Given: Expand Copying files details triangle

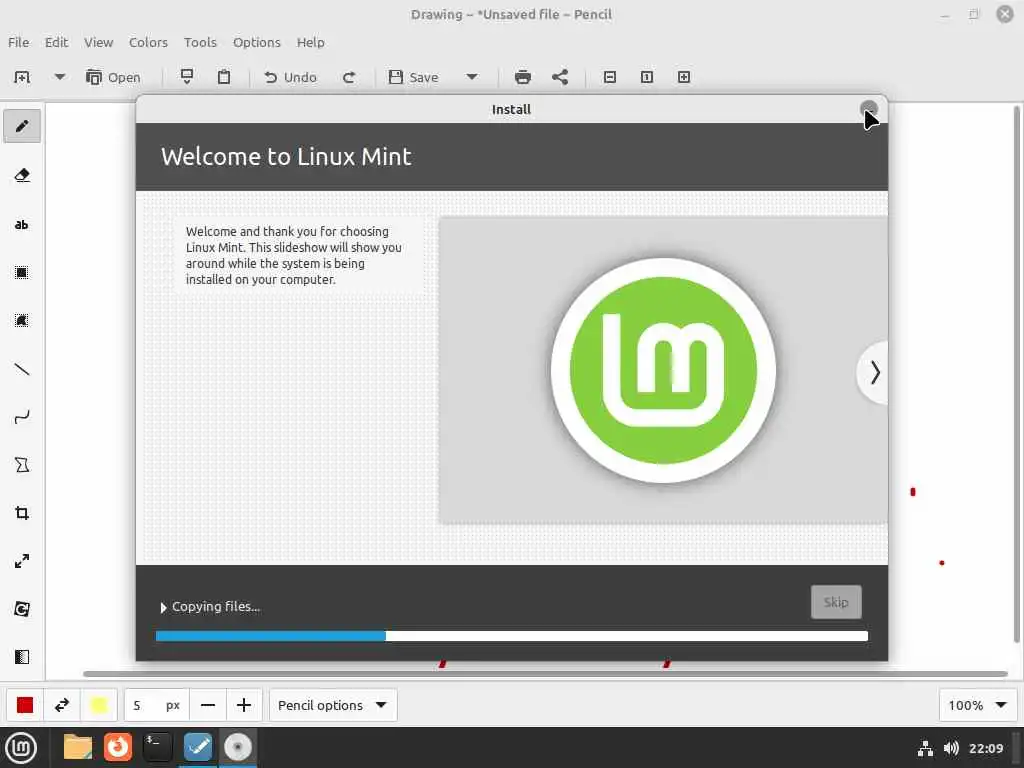Looking at the screenshot, I should (163, 607).
